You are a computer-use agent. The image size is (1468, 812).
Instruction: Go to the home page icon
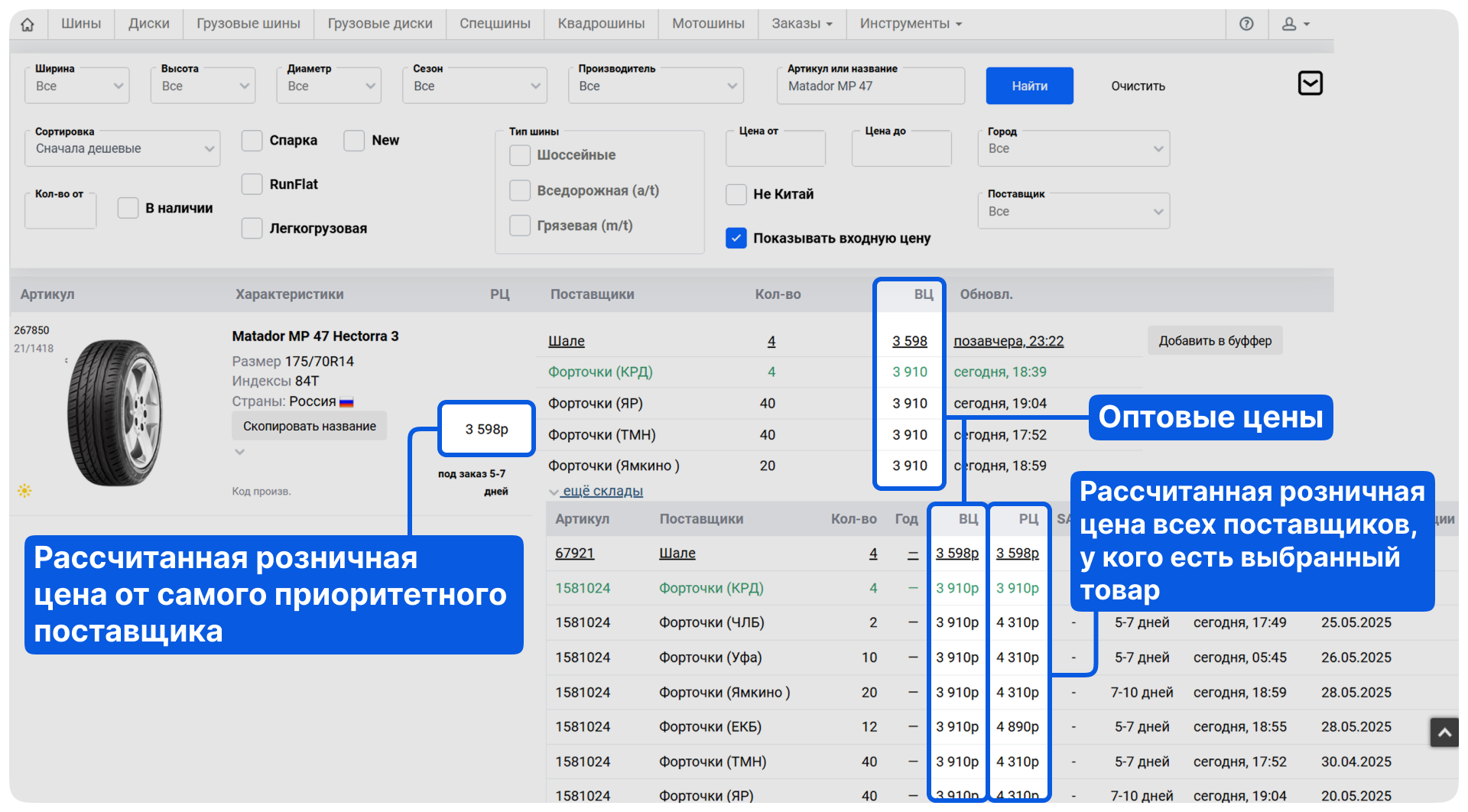(28, 24)
